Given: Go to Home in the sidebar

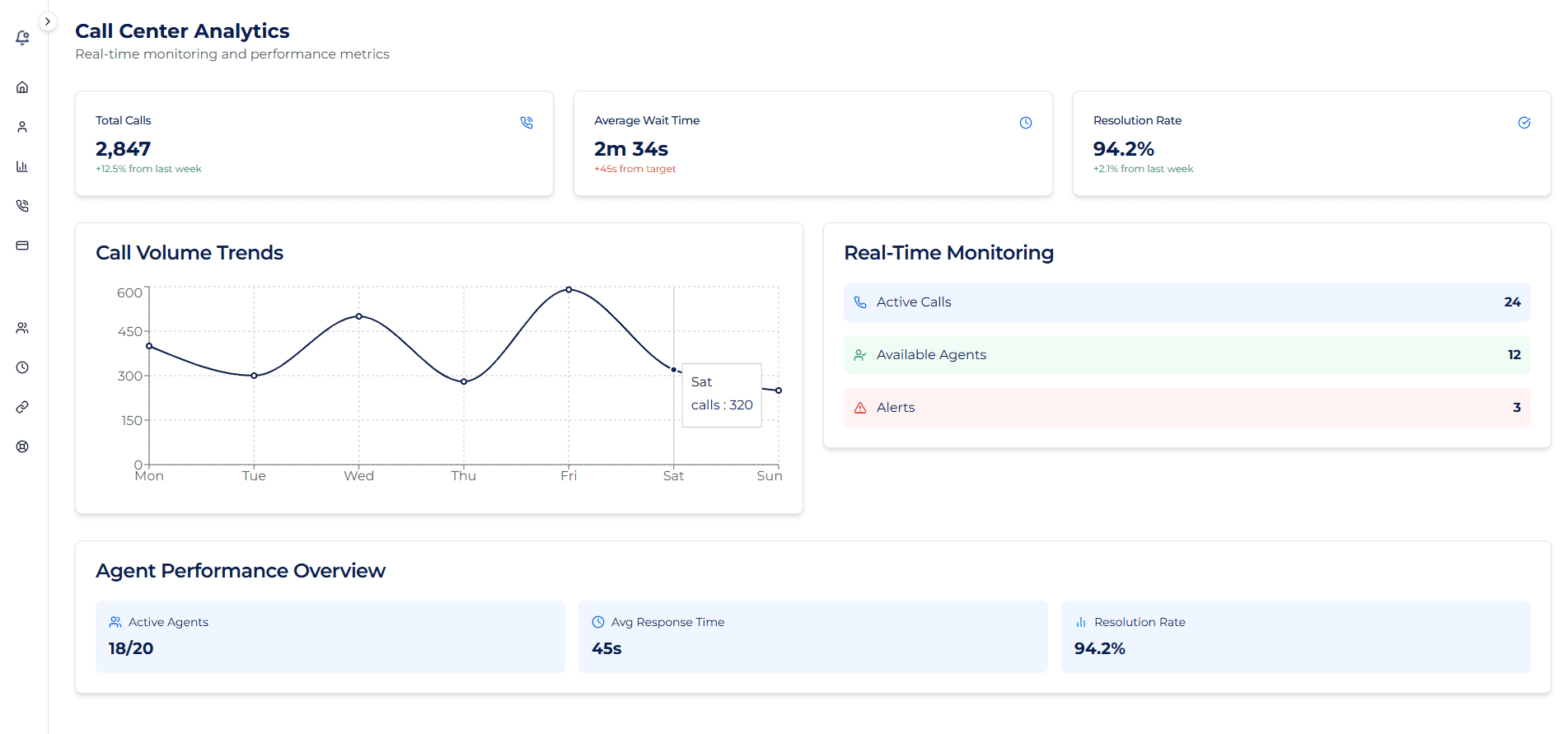Looking at the screenshot, I should [x=22, y=87].
